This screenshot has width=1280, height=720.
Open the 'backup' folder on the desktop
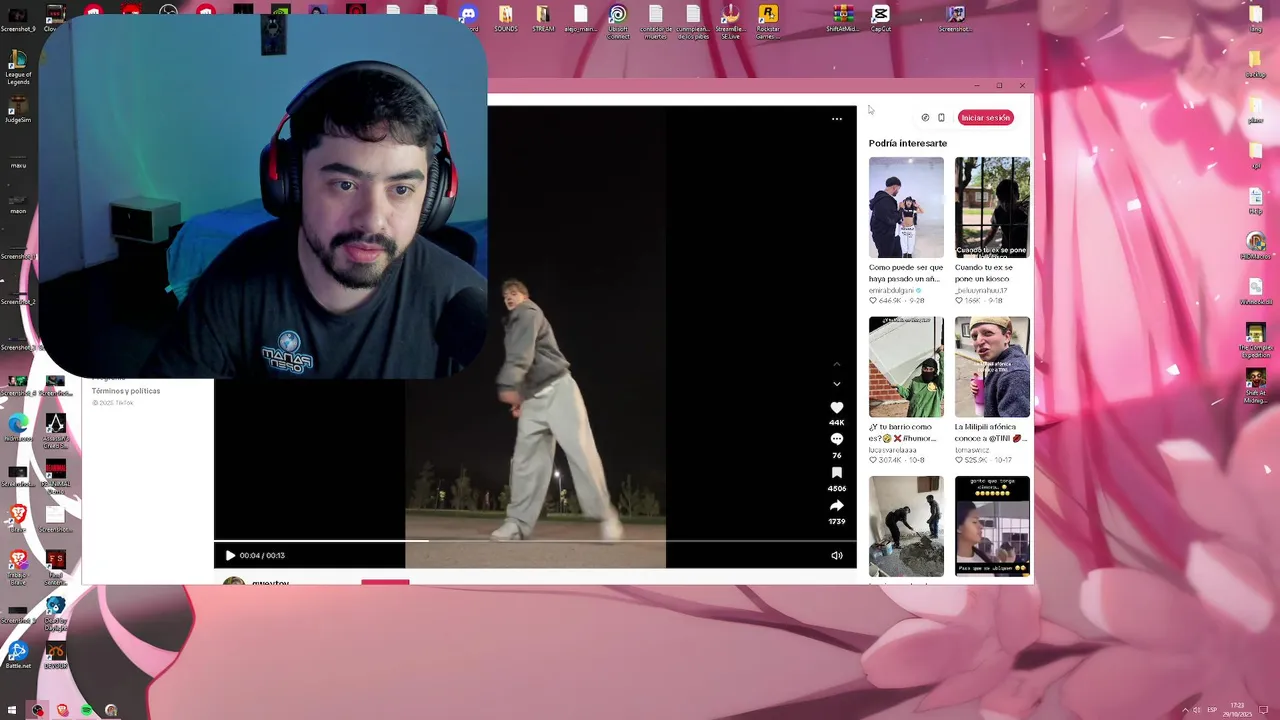[x=1256, y=64]
